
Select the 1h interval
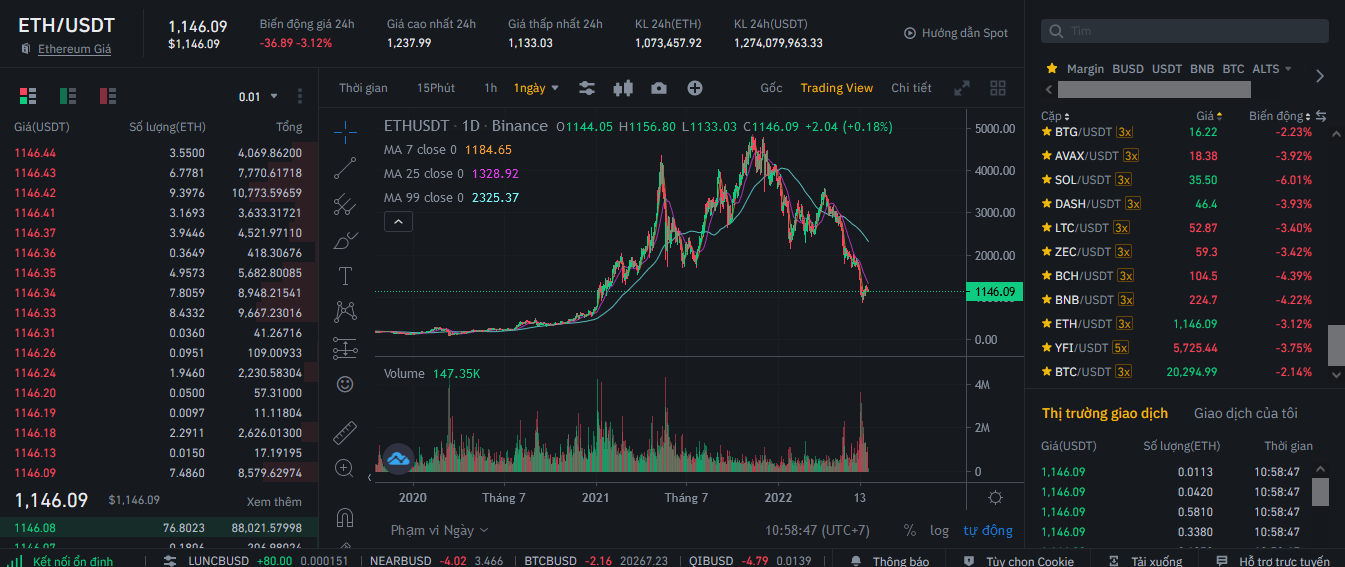click(490, 88)
